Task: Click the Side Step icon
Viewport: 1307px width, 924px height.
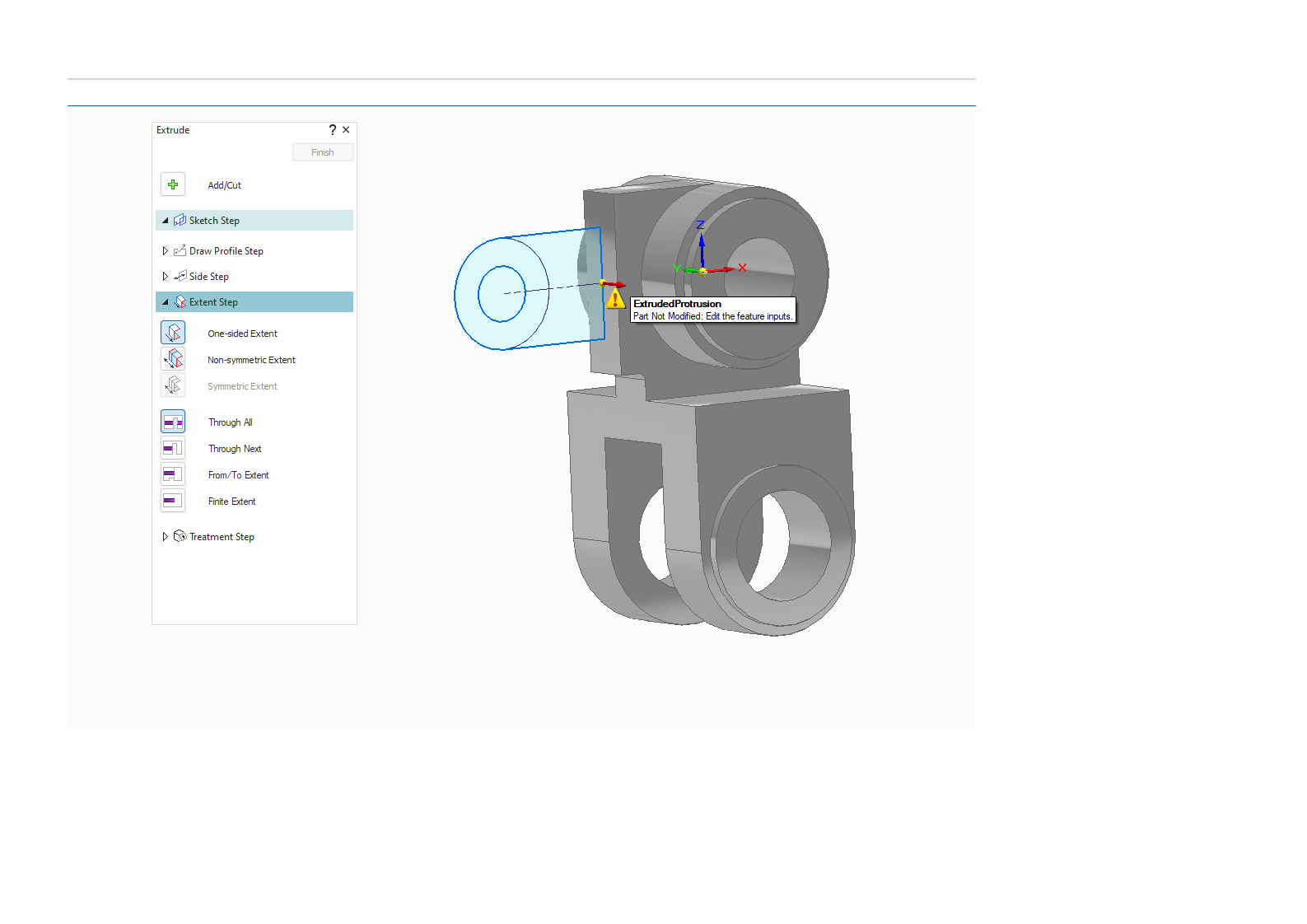Action: tap(180, 276)
